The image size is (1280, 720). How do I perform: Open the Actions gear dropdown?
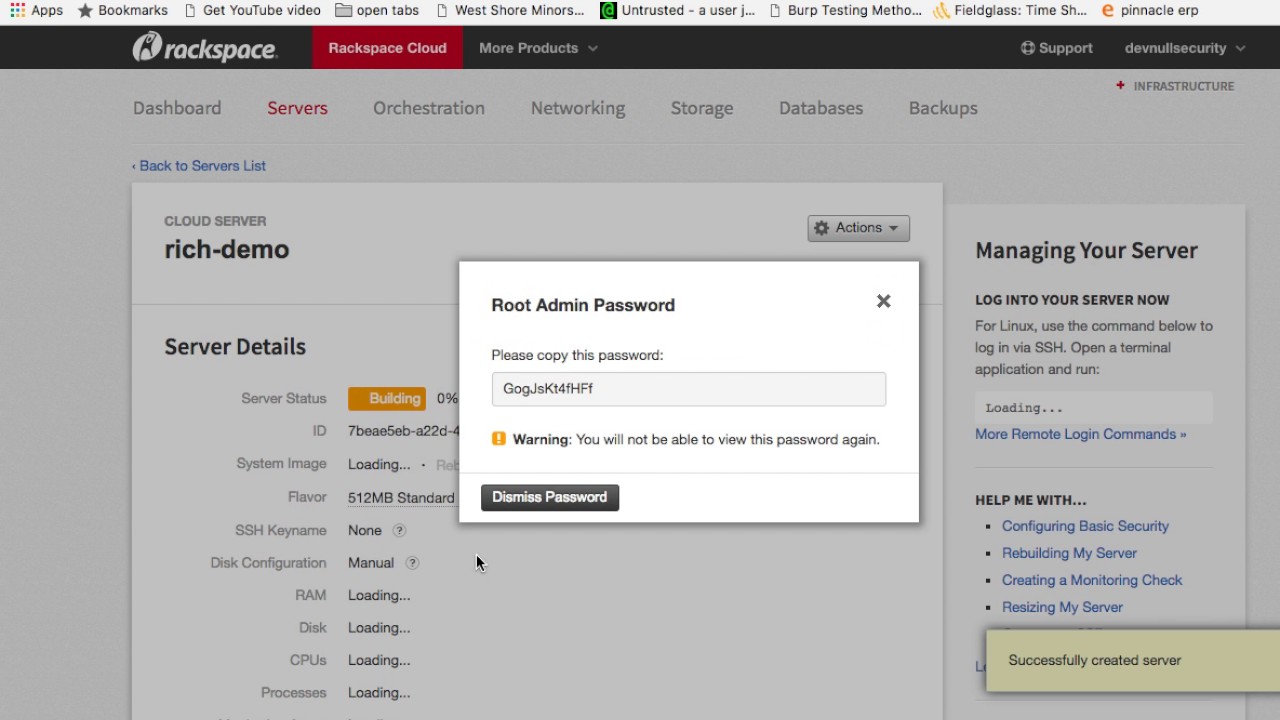(x=858, y=228)
